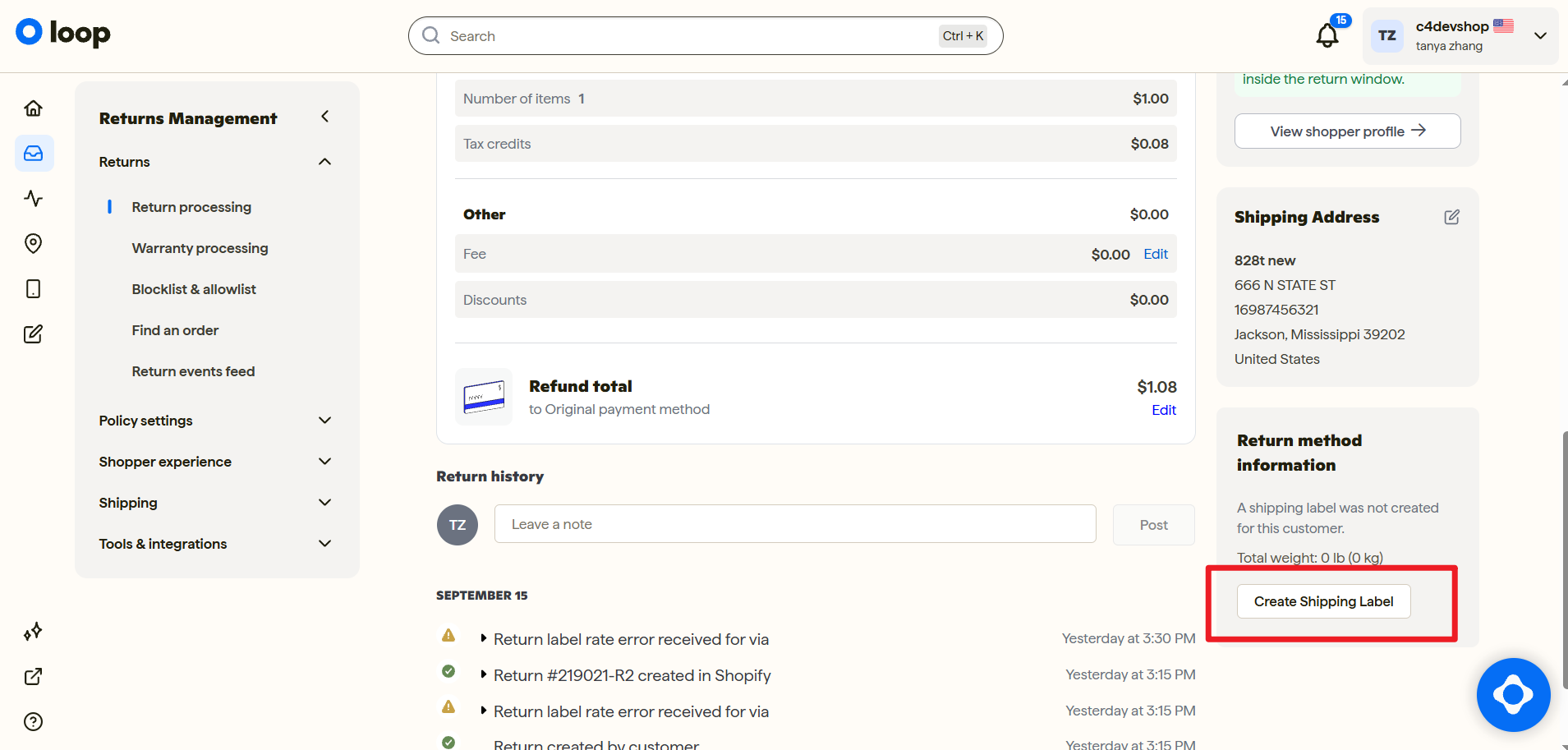Open the mobile device sidebar icon
The image size is (1568, 750).
34,288
